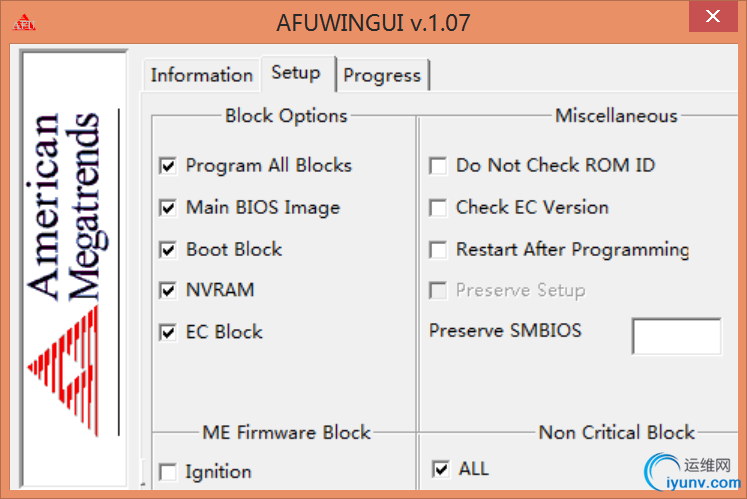Disable the Boot Block option

[x=168, y=250]
